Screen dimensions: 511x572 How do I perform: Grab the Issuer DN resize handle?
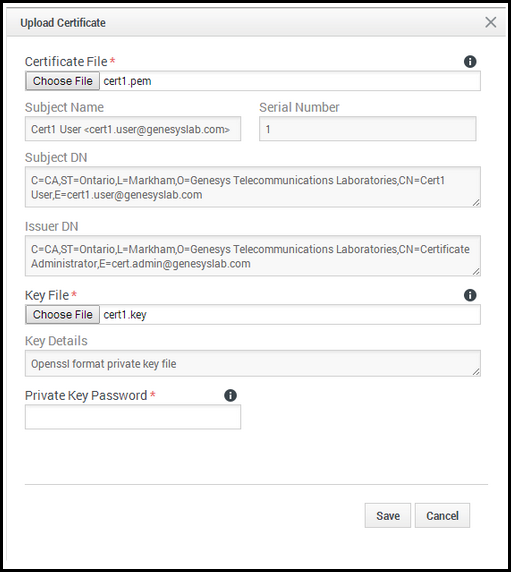(x=476, y=271)
